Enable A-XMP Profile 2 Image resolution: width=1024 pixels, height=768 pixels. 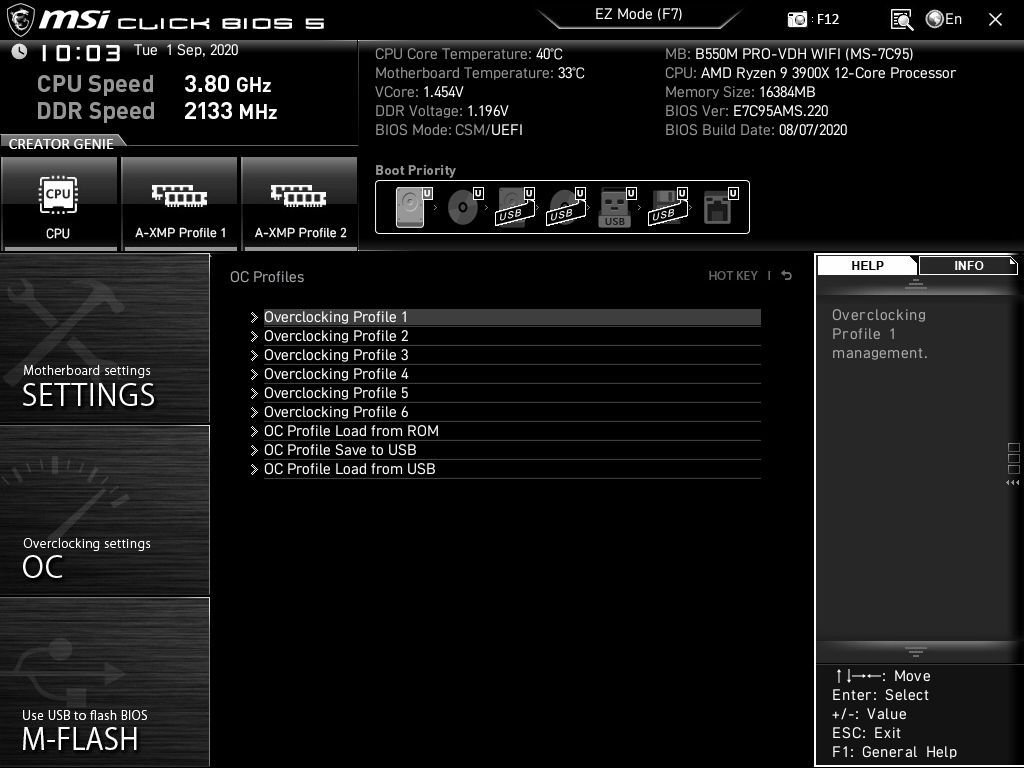tap(300, 204)
